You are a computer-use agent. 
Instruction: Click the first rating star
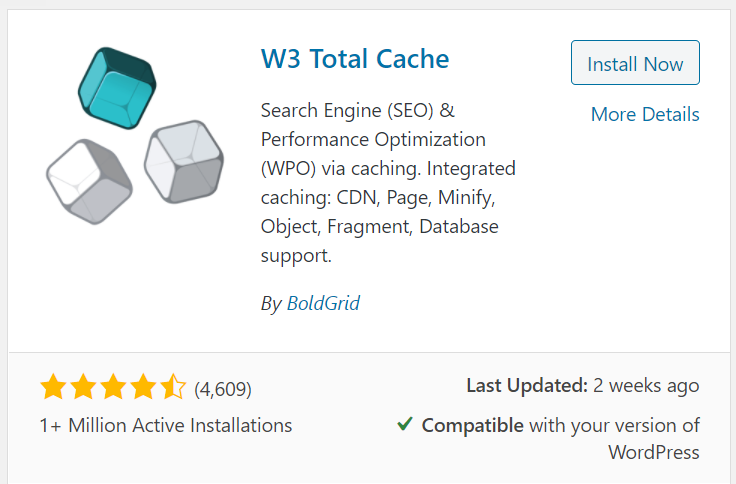click(54, 387)
